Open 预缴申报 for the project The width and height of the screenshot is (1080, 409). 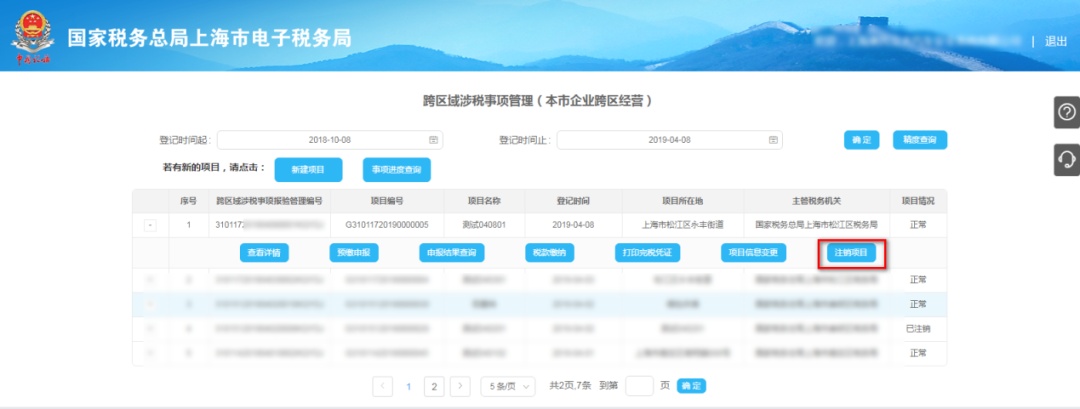point(354,253)
